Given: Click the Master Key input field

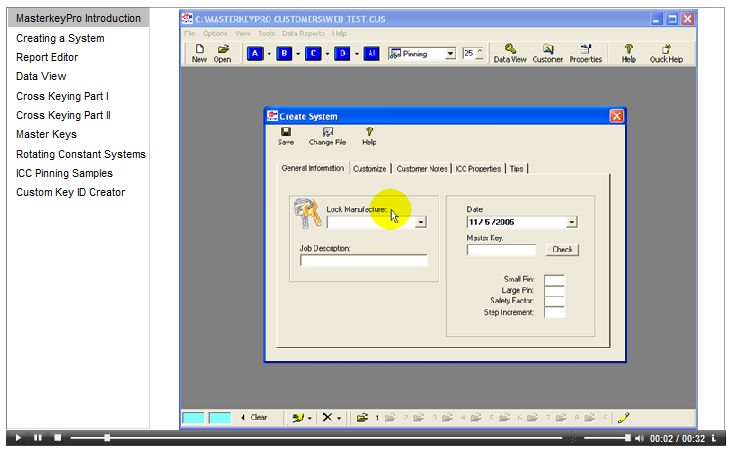Looking at the screenshot, I should 501,250.
